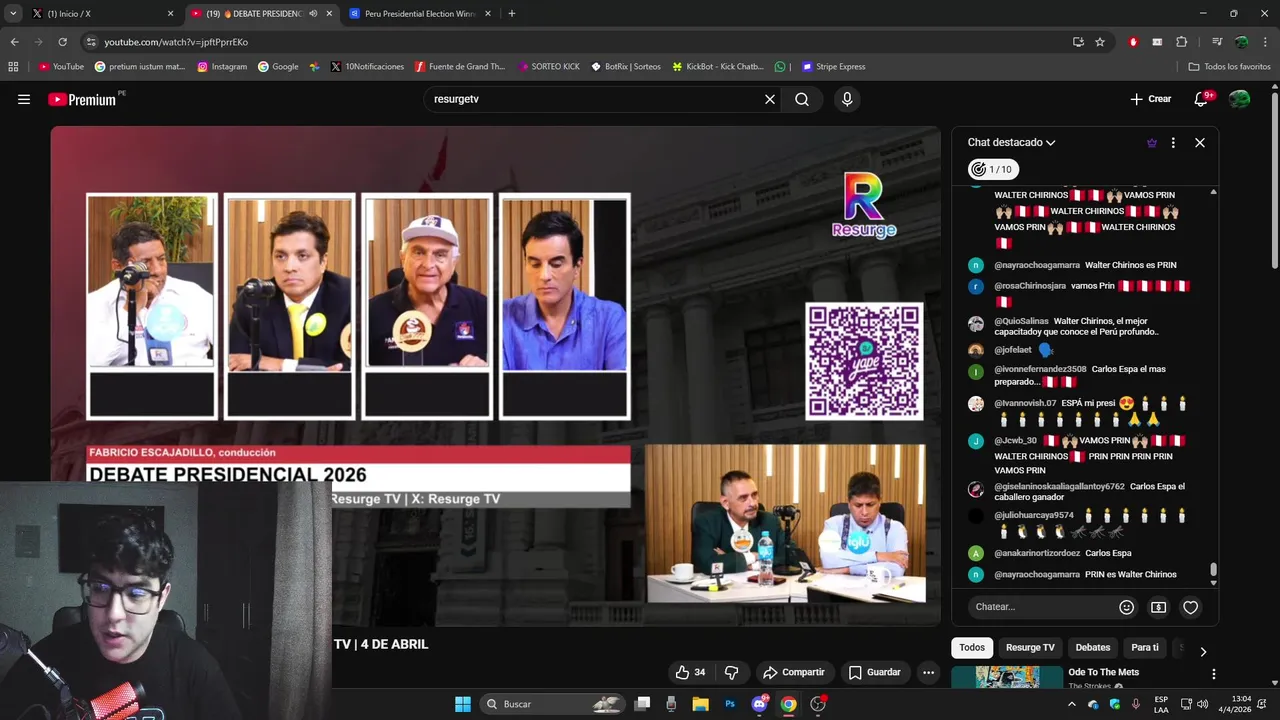The image size is (1280, 720).
Task: Open File Explorer from the taskbar
Action: point(701,704)
